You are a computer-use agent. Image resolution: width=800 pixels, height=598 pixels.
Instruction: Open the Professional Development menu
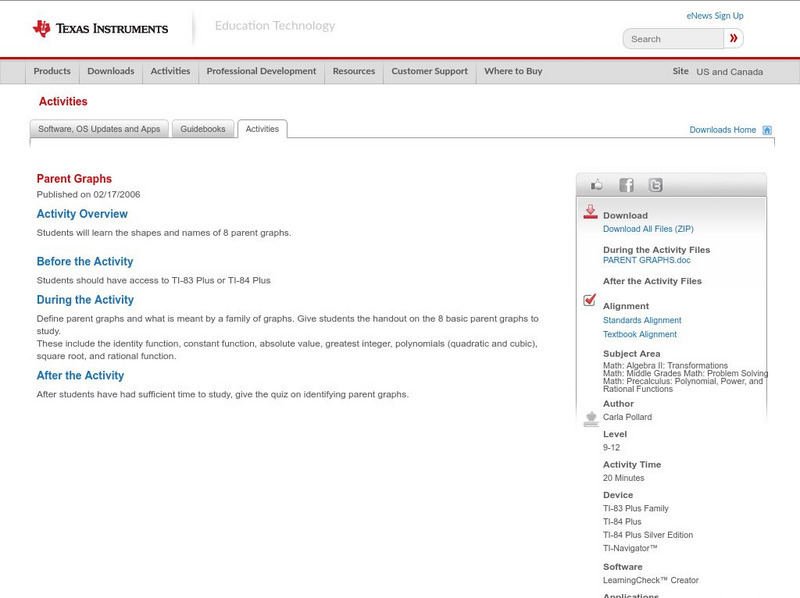click(260, 71)
